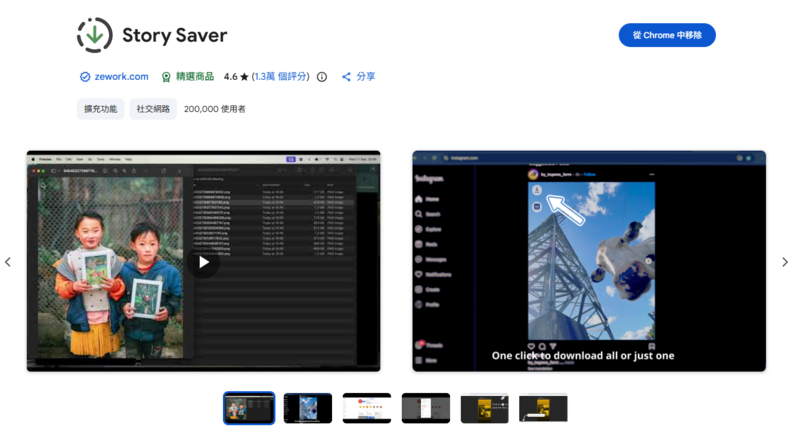
Task: Play the promo video in the first slide
Action: pos(204,262)
